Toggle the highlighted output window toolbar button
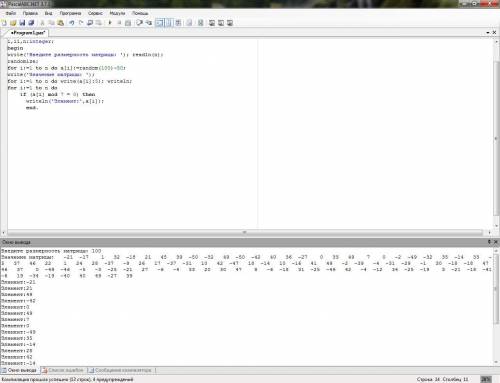Viewport: 500px width, 383px height. click(160, 23)
